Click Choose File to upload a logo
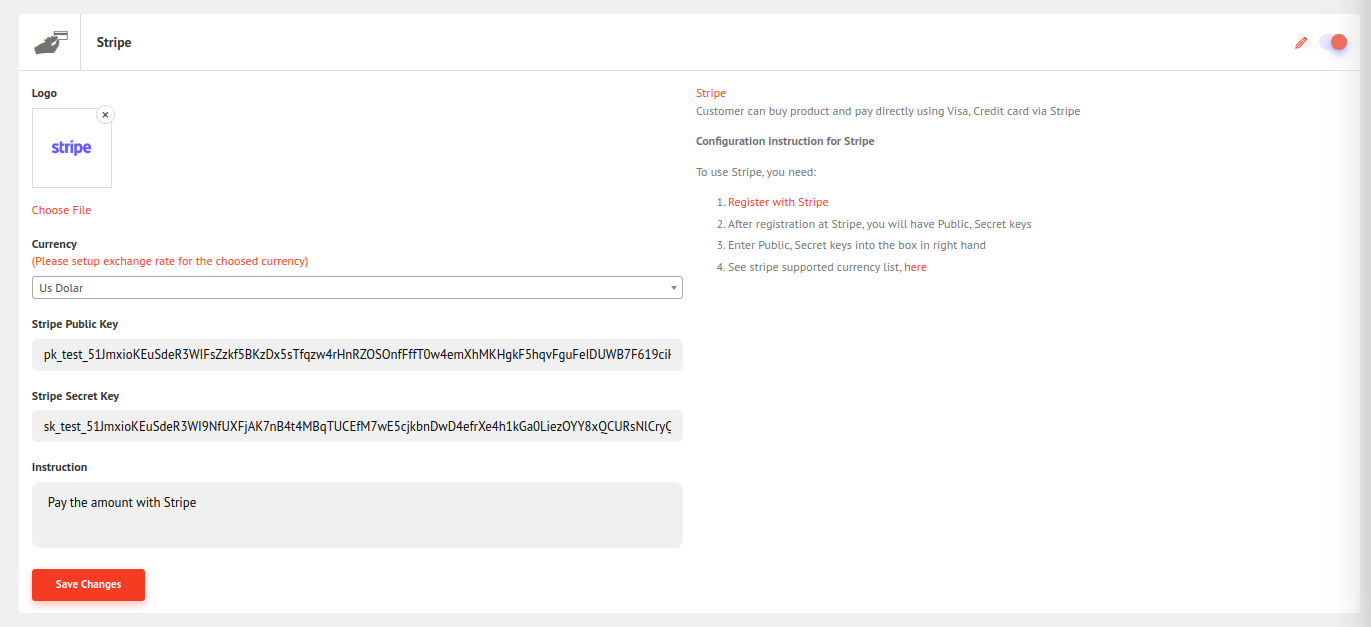The height and width of the screenshot is (627, 1371). tap(61, 210)
